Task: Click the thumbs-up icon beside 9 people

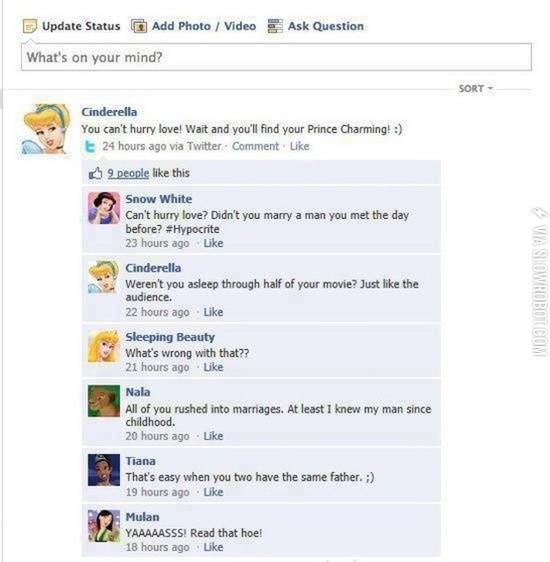Action: (x=95, y=173)
